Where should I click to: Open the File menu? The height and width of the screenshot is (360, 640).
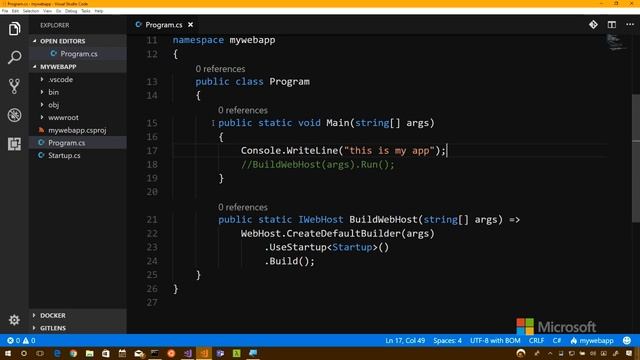pyautogui.click(x=5, y=11)
